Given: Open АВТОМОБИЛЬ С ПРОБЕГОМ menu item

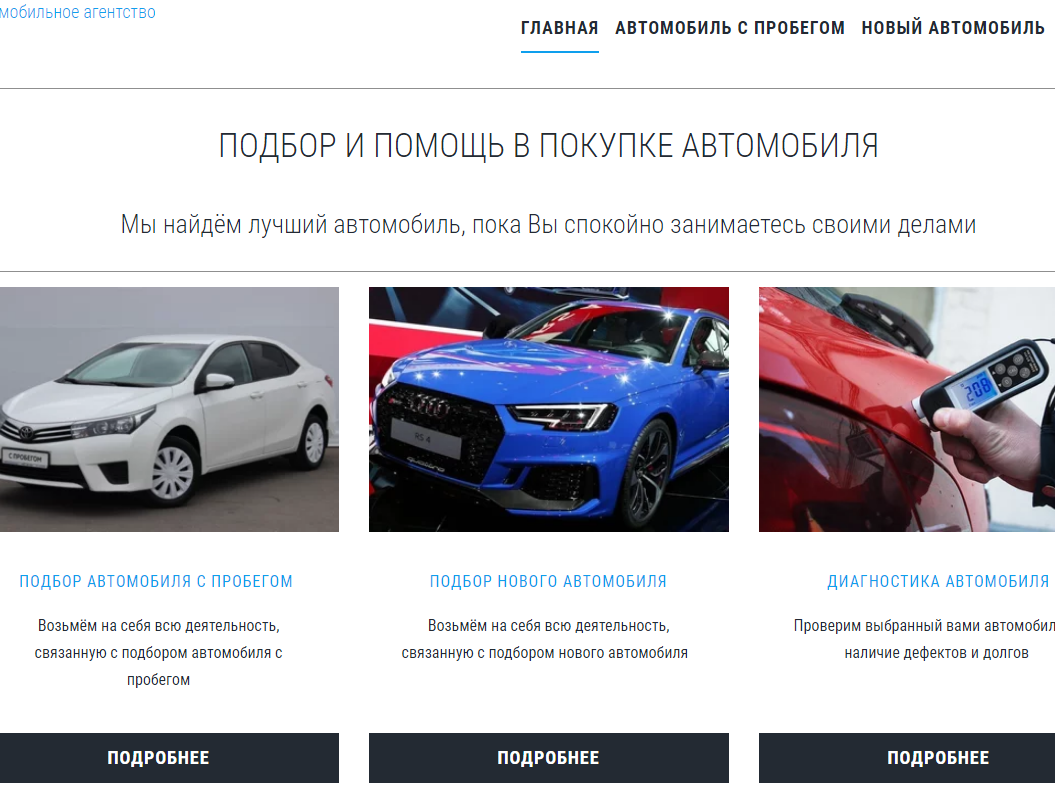Looking at the screenshot, I should [729, 28].
